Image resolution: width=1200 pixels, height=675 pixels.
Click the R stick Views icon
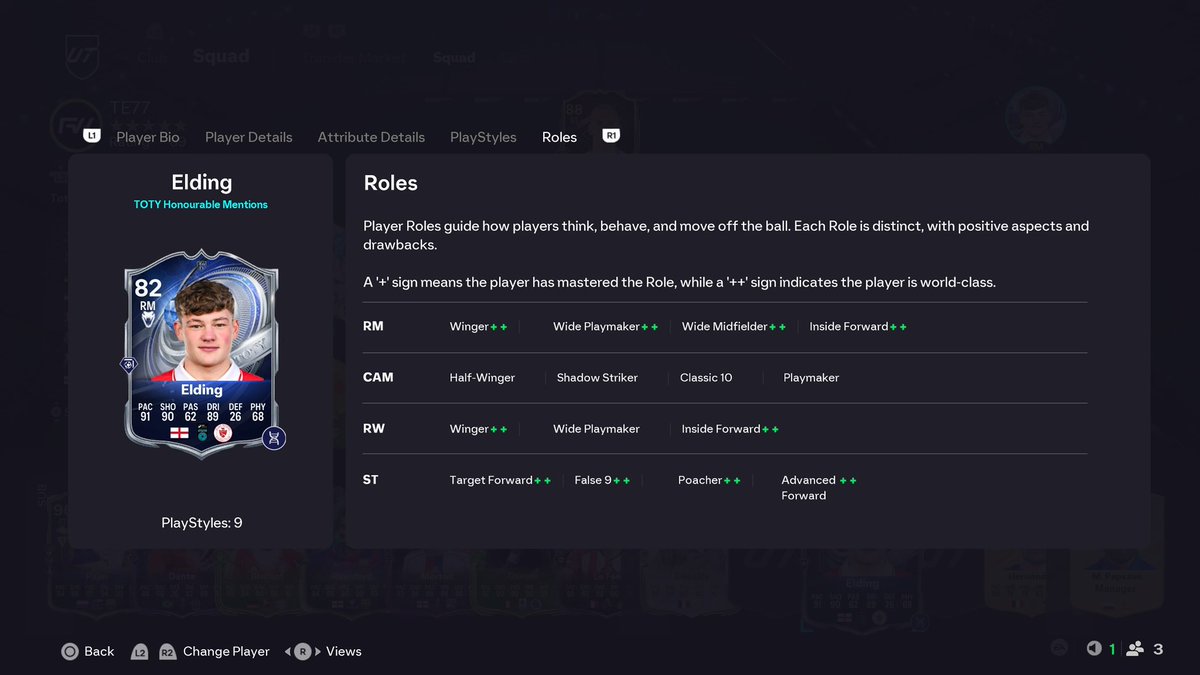[x=303, y=651]
